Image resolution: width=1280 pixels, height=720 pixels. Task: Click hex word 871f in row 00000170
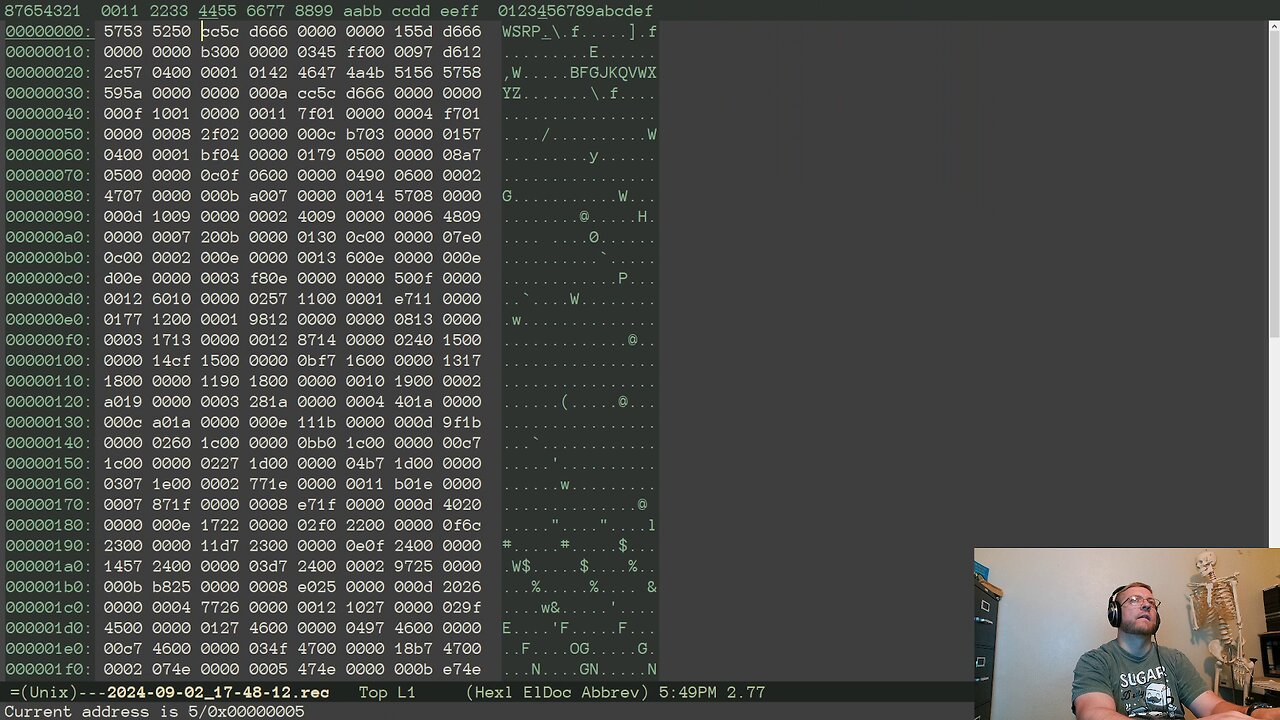(x=172, y=505)
